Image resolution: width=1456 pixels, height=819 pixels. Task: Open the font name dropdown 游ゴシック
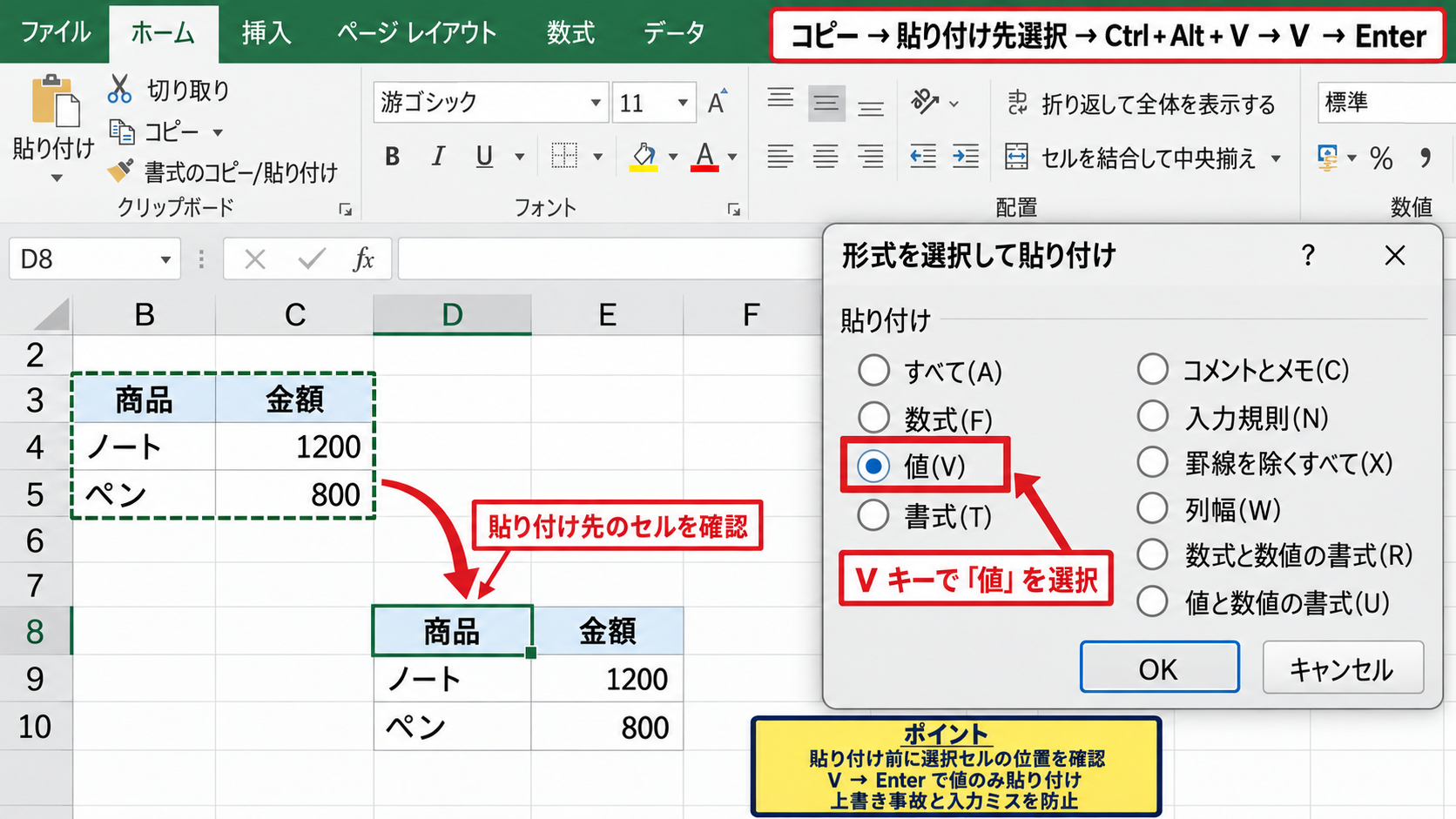coord(596,104)
